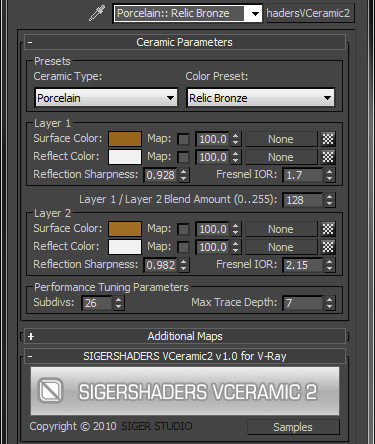Click Layer 1 Surface Color None map button
The width and height of the screenshot is (375, 444).
point(281,139)
